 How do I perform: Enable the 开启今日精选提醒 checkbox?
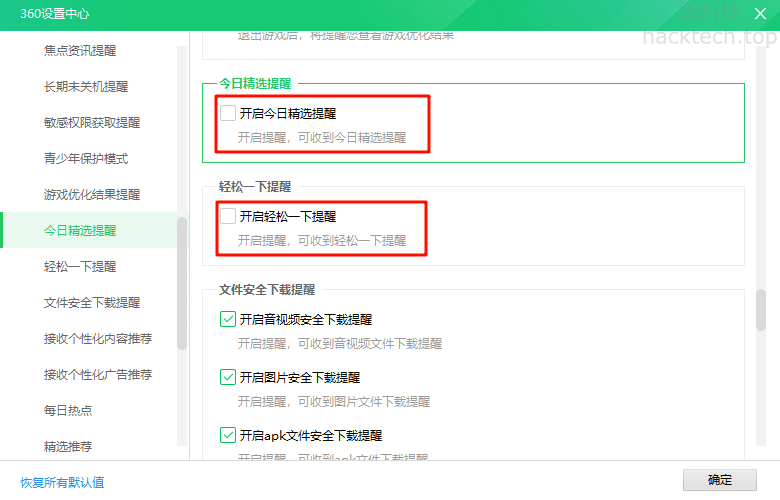pyautogui.click(x=228, y=114)
